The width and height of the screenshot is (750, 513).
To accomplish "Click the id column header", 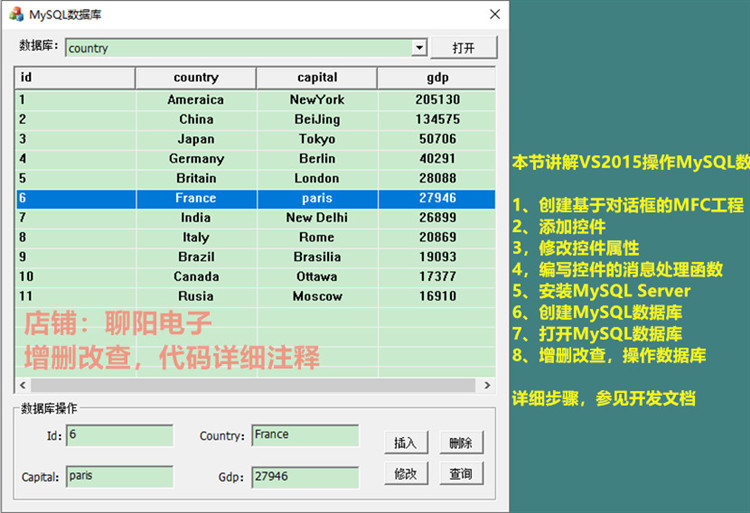I will coord(76,77).
